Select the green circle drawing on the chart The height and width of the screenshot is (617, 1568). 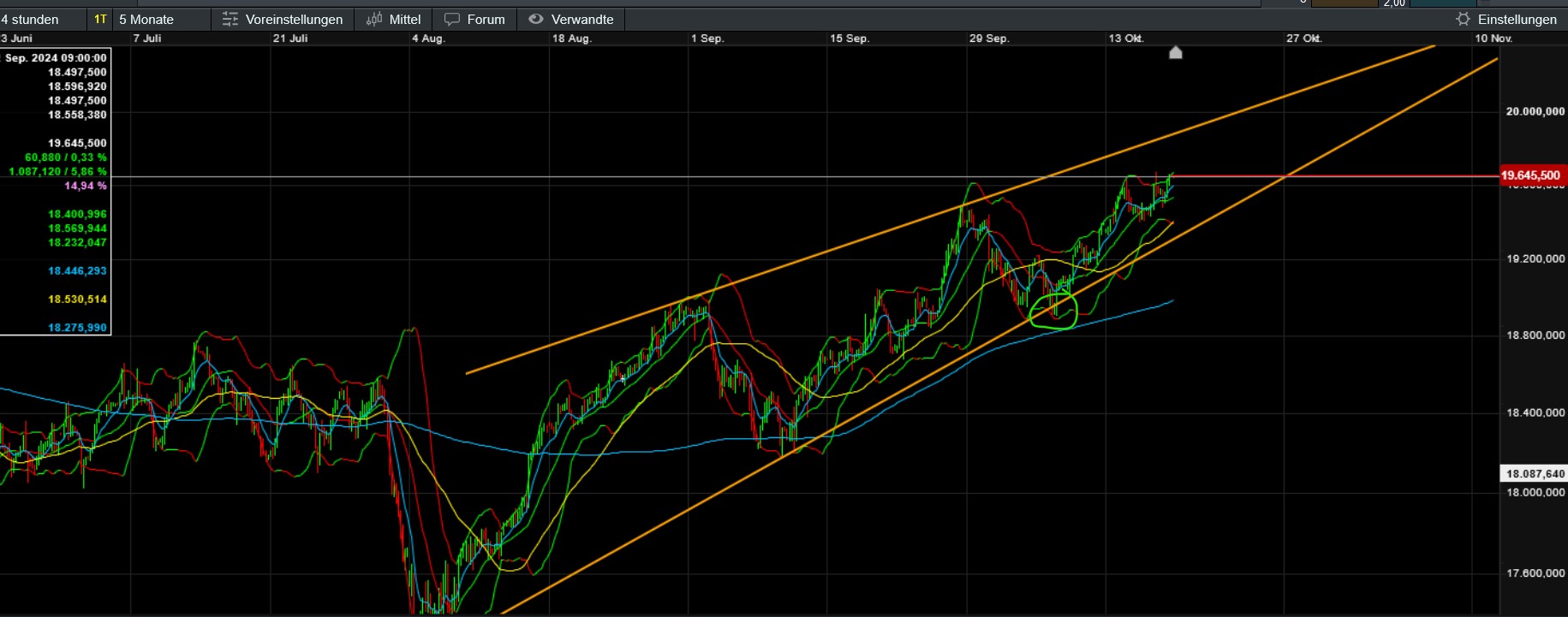1052,311
